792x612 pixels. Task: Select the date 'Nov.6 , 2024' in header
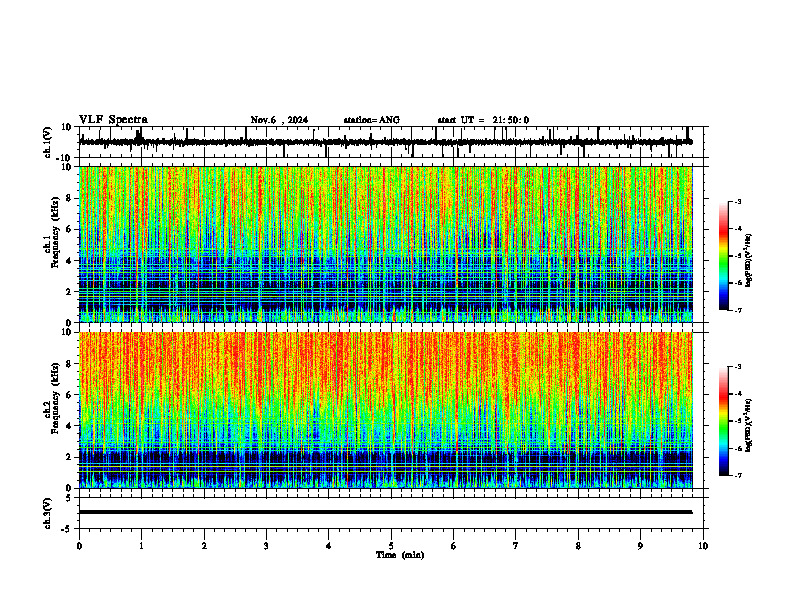[279, 120]
